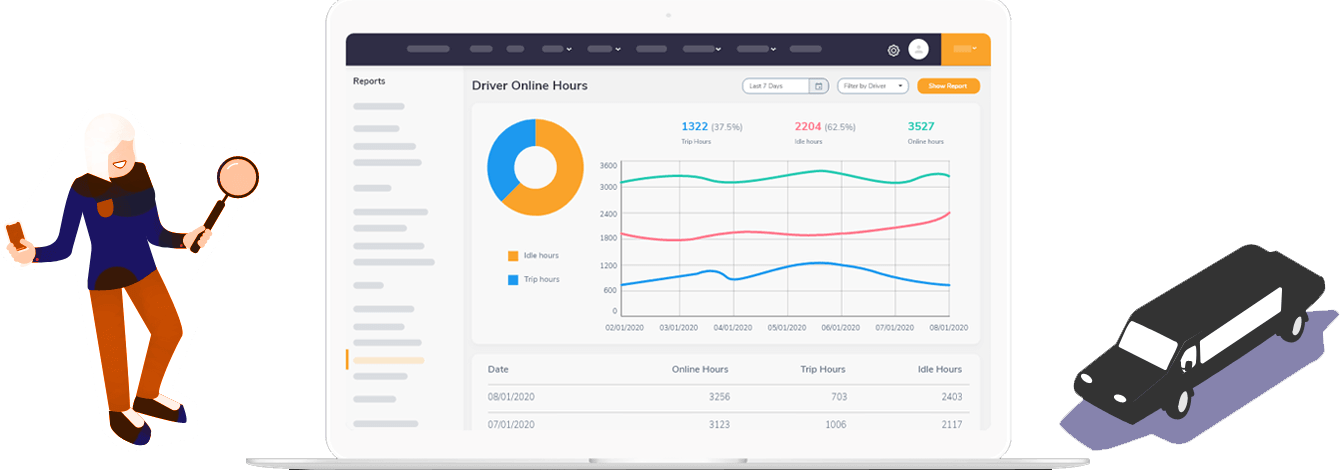The image size is (1340, 470).
Task: Open the user profile avatar
Action: tap(919, 49)
